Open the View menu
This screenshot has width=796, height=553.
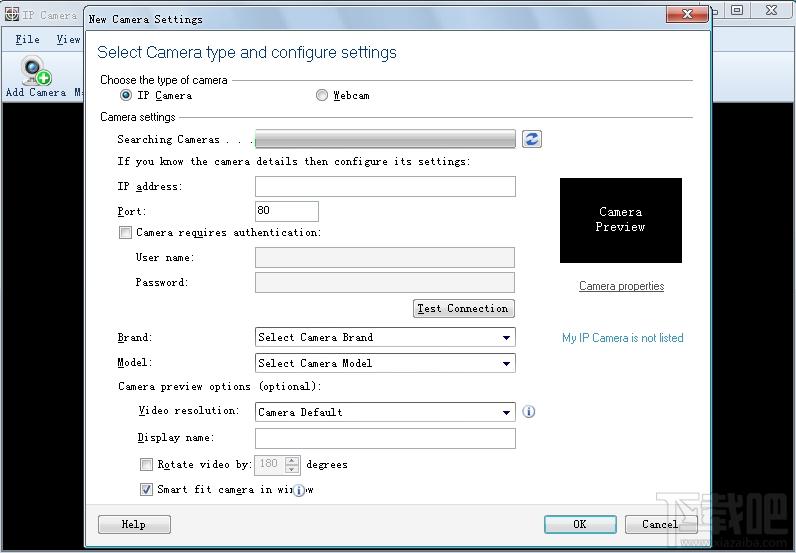pos(68,39)
